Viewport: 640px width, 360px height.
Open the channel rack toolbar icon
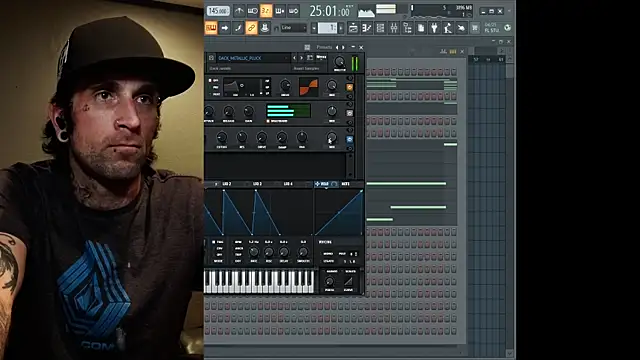coord(380,28)
